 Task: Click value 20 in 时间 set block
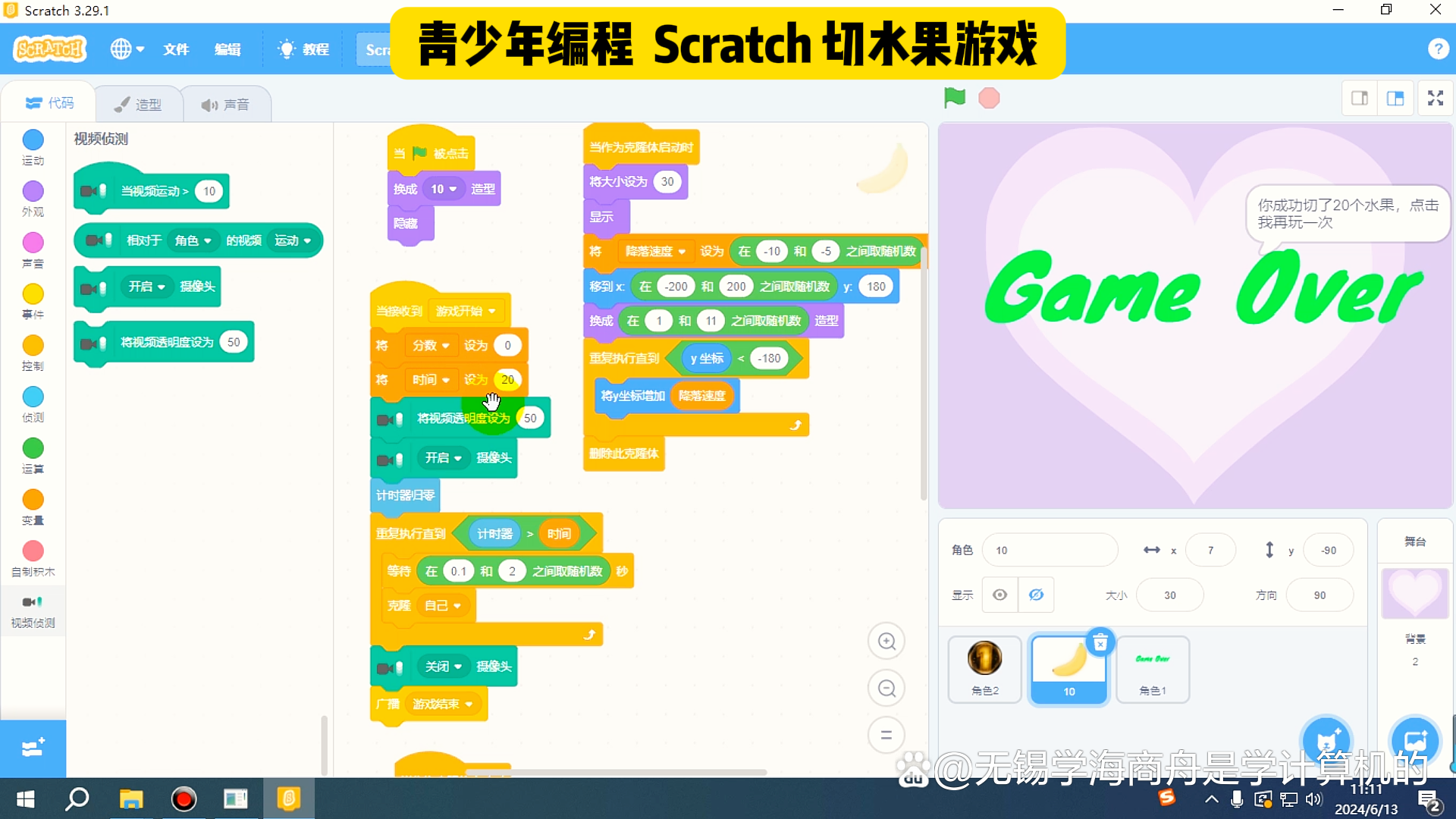(x=507, y=379)
